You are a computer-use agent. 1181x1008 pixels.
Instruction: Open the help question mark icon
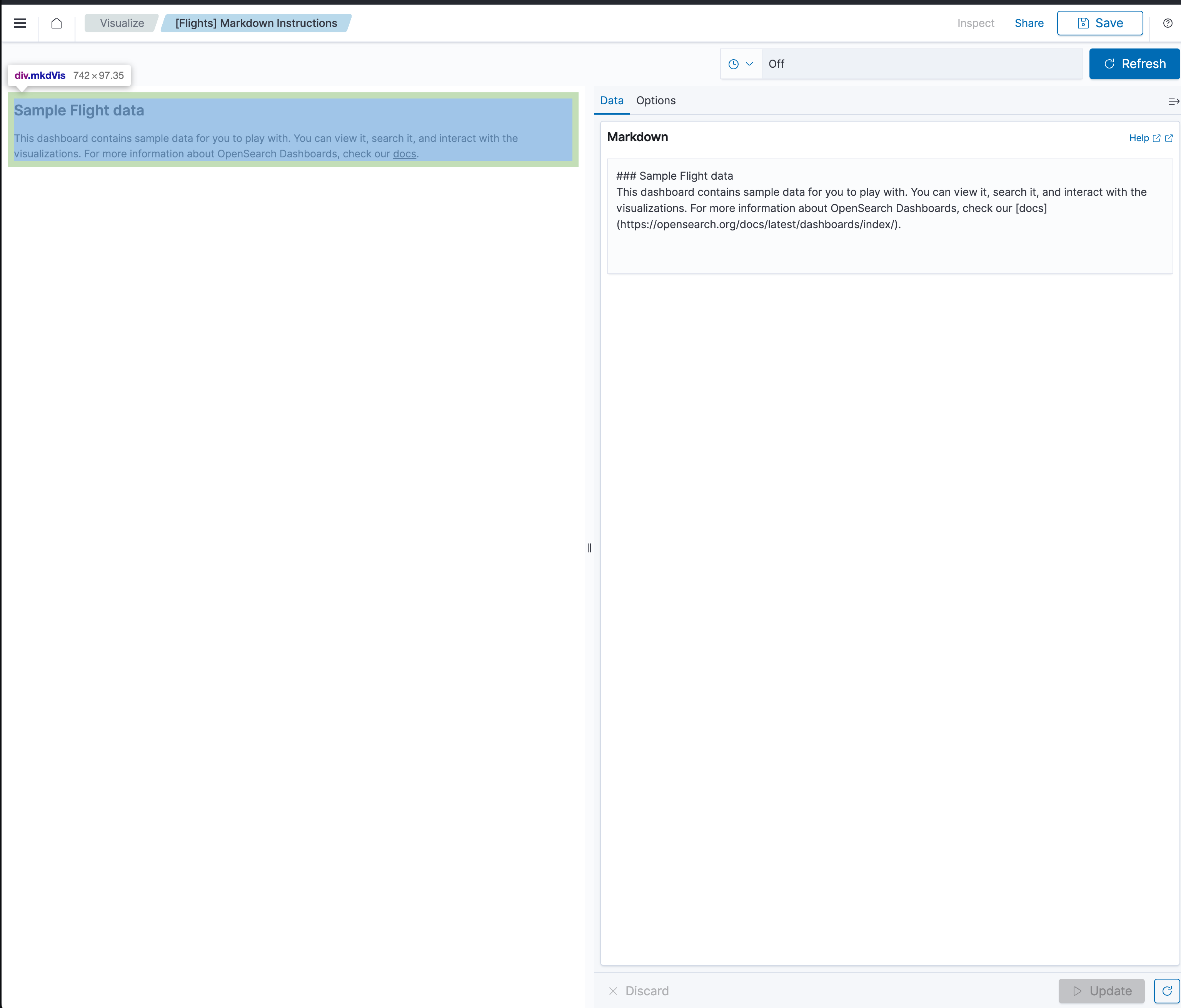point(1167,23)
